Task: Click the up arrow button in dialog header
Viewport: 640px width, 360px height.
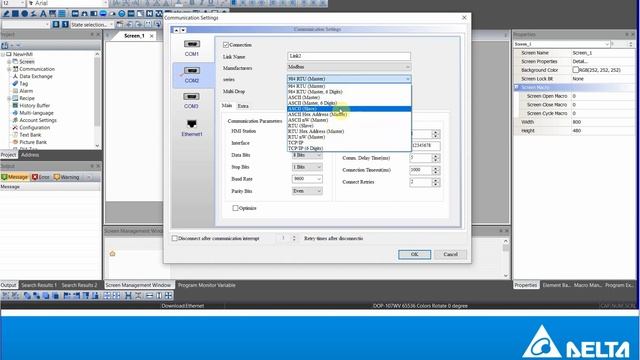Action: tap(176, 30)
